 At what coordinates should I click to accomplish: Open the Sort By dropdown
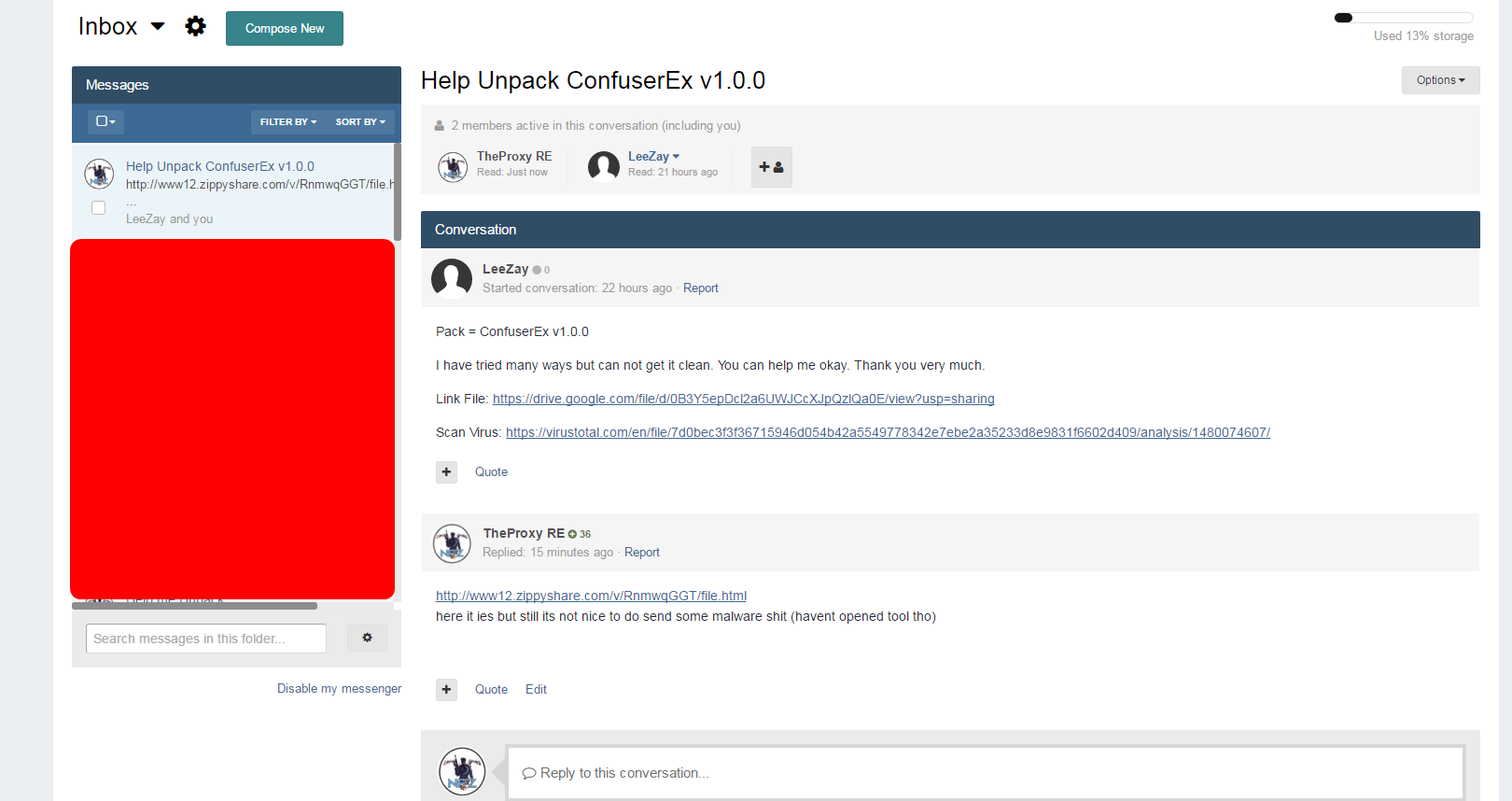click(360, 122)
